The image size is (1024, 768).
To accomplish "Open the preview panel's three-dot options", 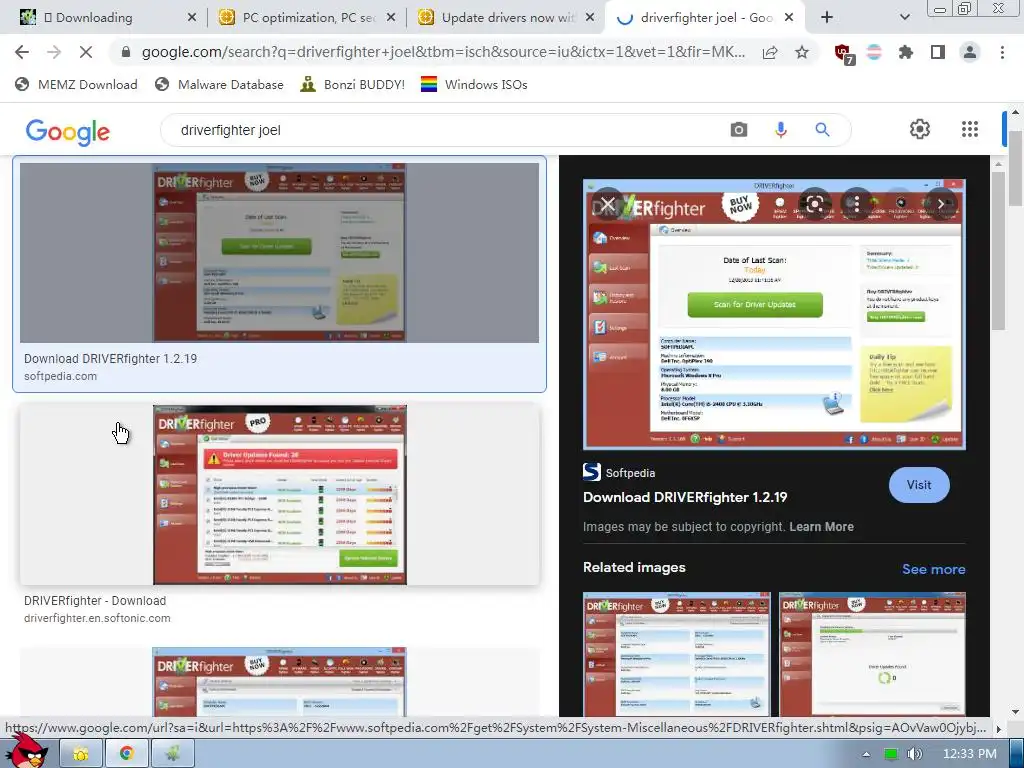I will coord(856,204).
